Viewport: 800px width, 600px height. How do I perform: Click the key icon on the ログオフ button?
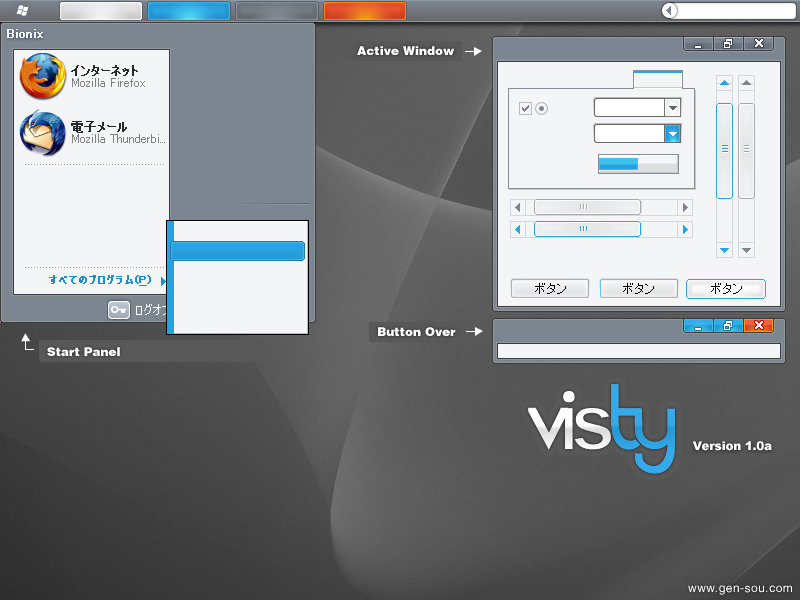118,310
